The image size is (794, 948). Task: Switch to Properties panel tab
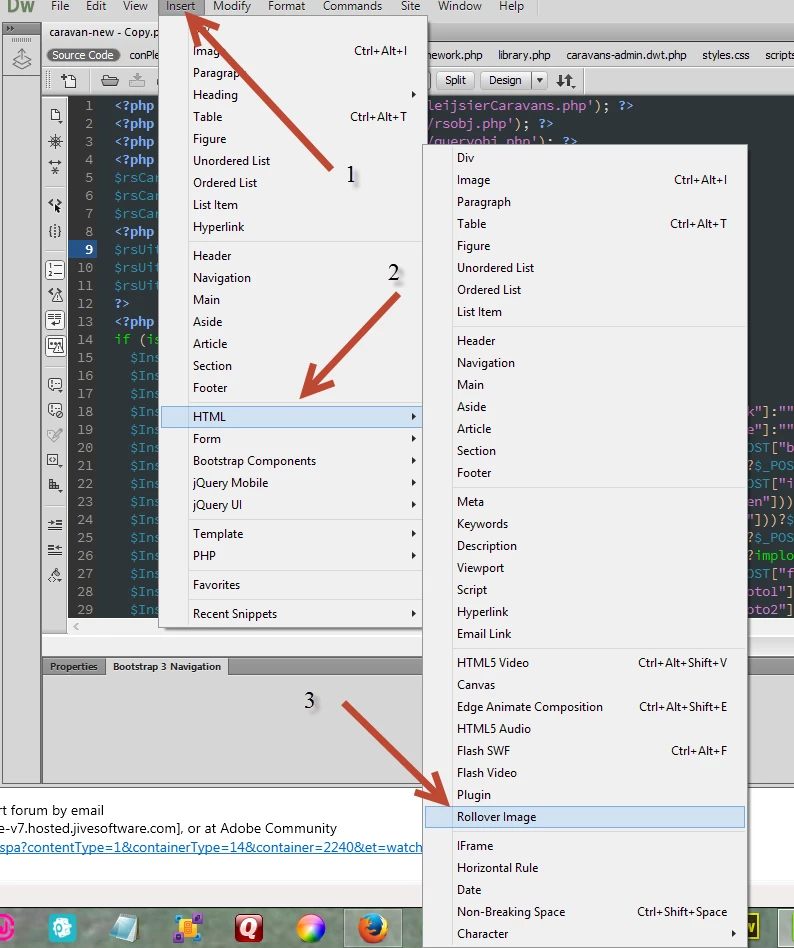pos(74,666)
